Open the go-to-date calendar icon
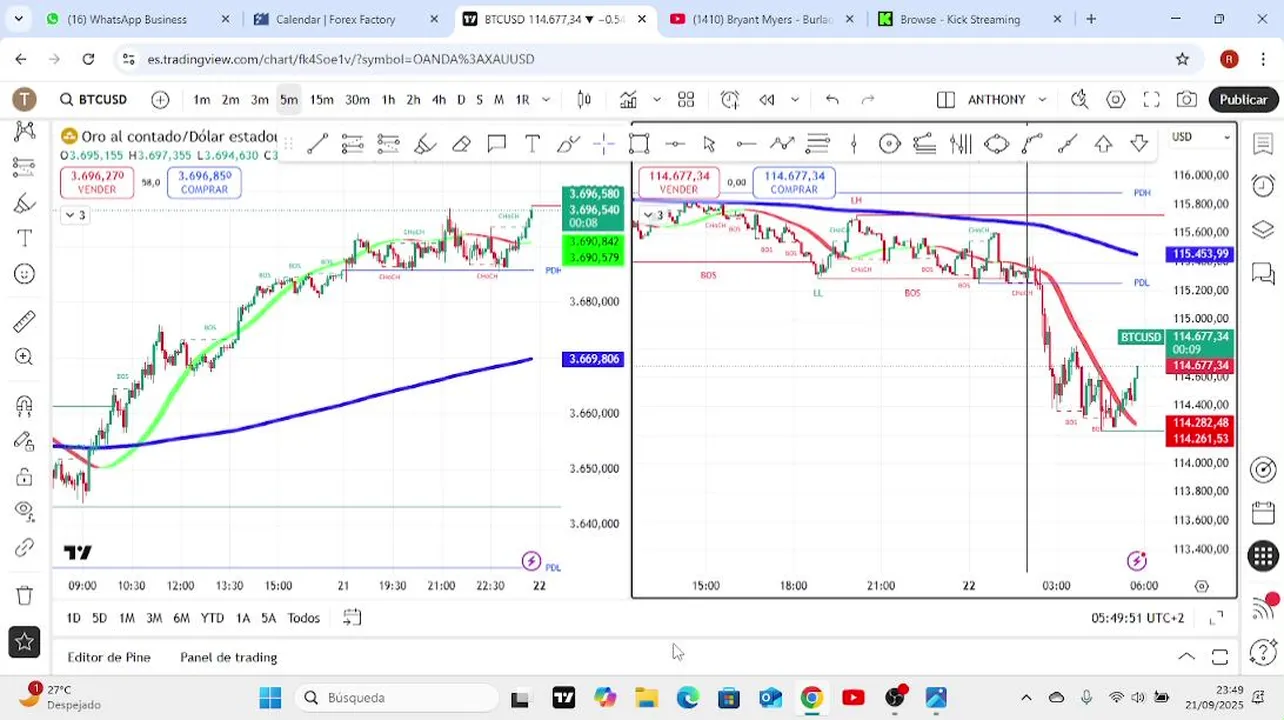This screenshot has height=720, width=1284. [x=351, y=618]
